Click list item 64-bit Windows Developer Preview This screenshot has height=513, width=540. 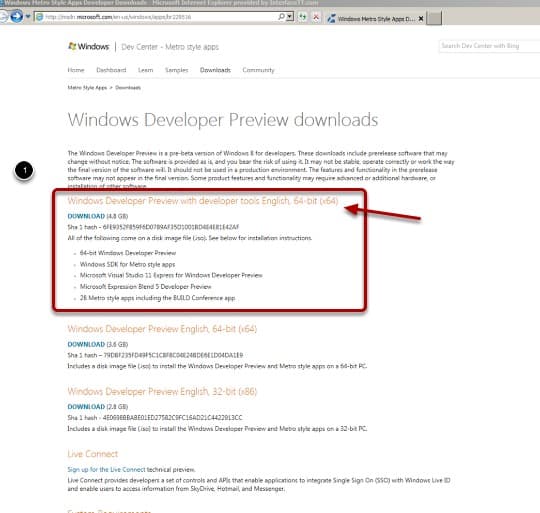pyautogui.click(x=128, y=253)
